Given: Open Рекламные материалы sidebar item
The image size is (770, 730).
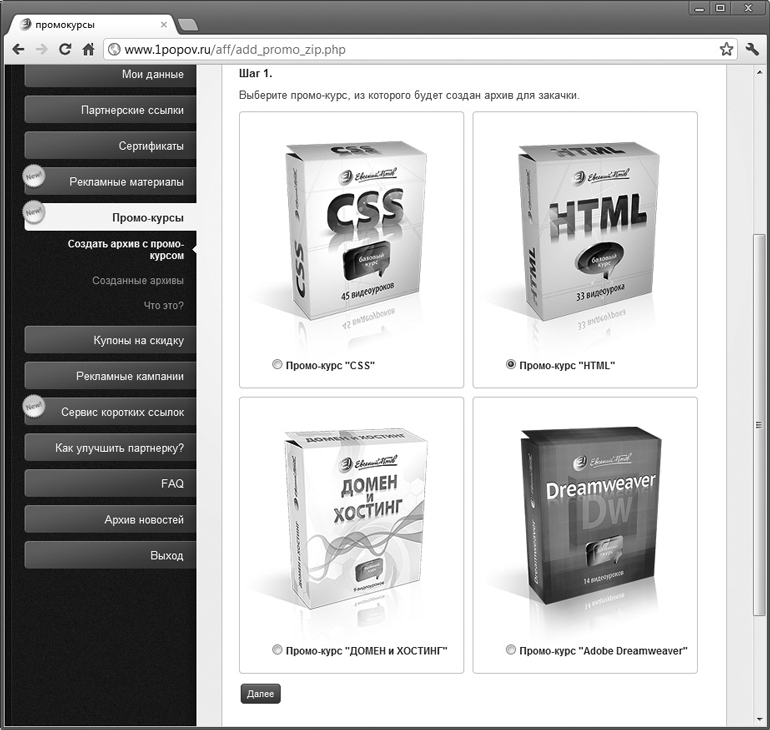Looking at the screenshot, I should [110, 182].
